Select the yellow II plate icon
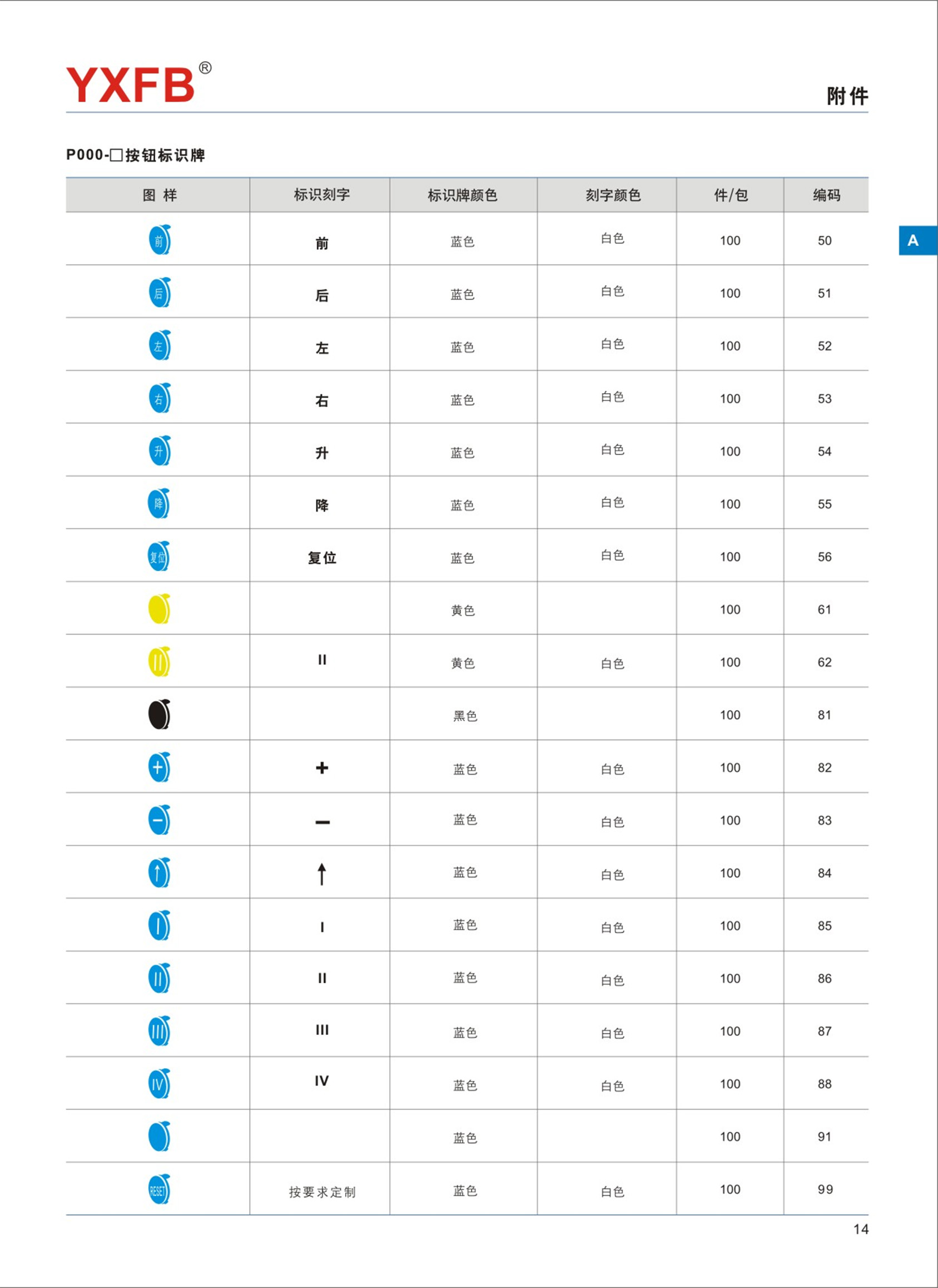This screenshot has height=1288, width=938. pos(159,662)
